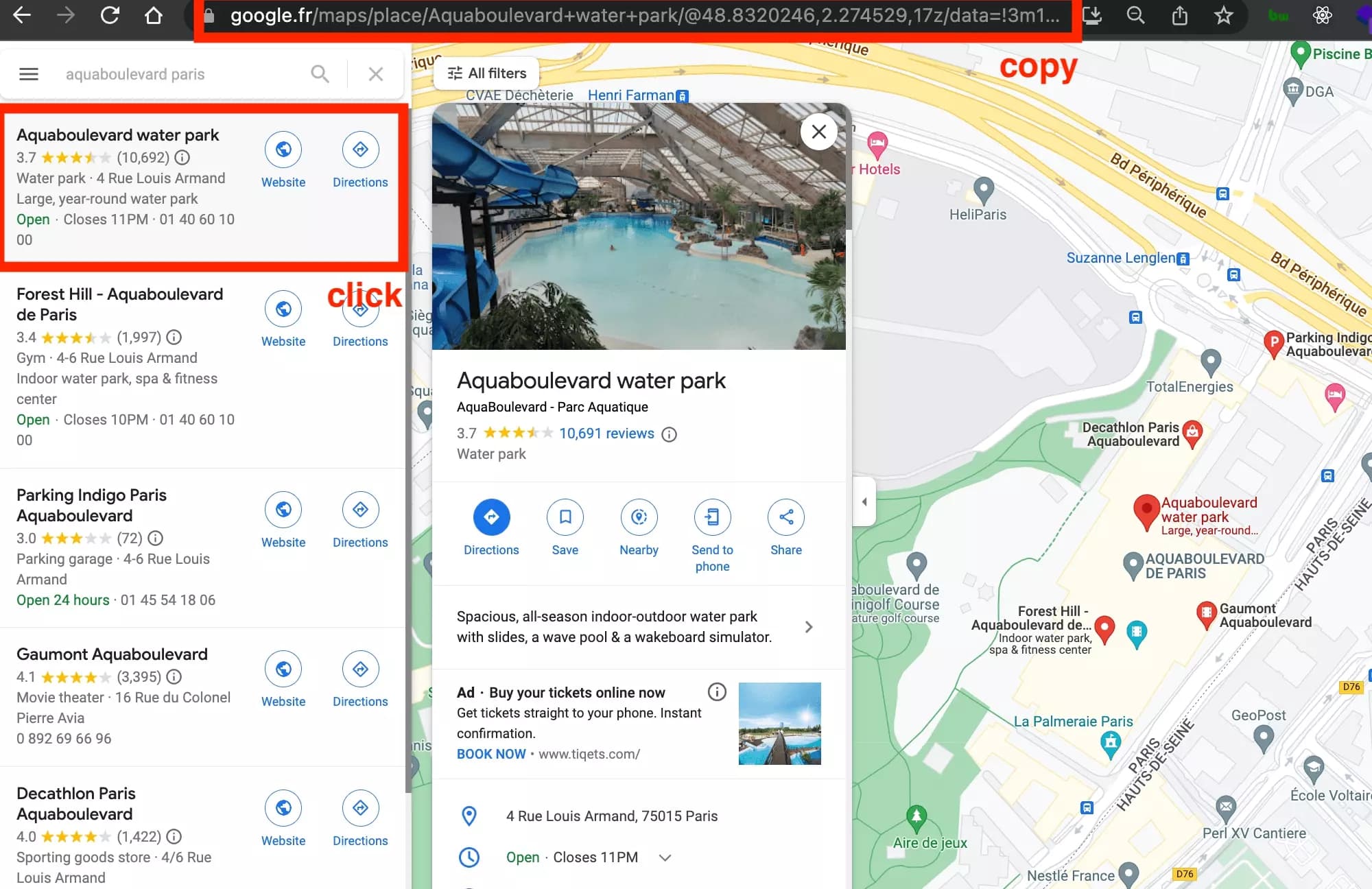1372x889 pixels.
Task: Click the review info icon in the place card
Action: coord(669,434)
